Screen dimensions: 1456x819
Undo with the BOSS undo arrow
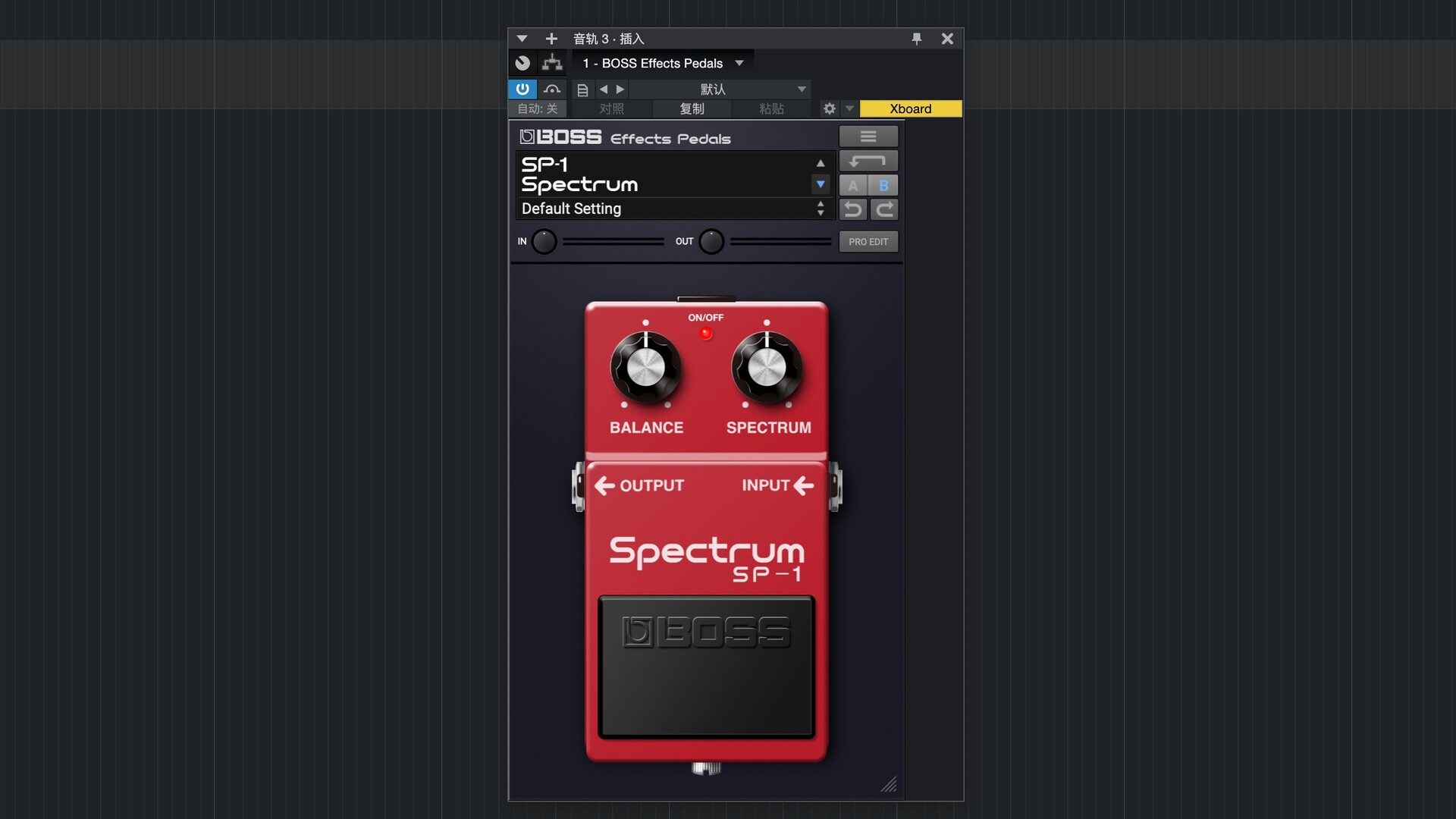point(853,209)
